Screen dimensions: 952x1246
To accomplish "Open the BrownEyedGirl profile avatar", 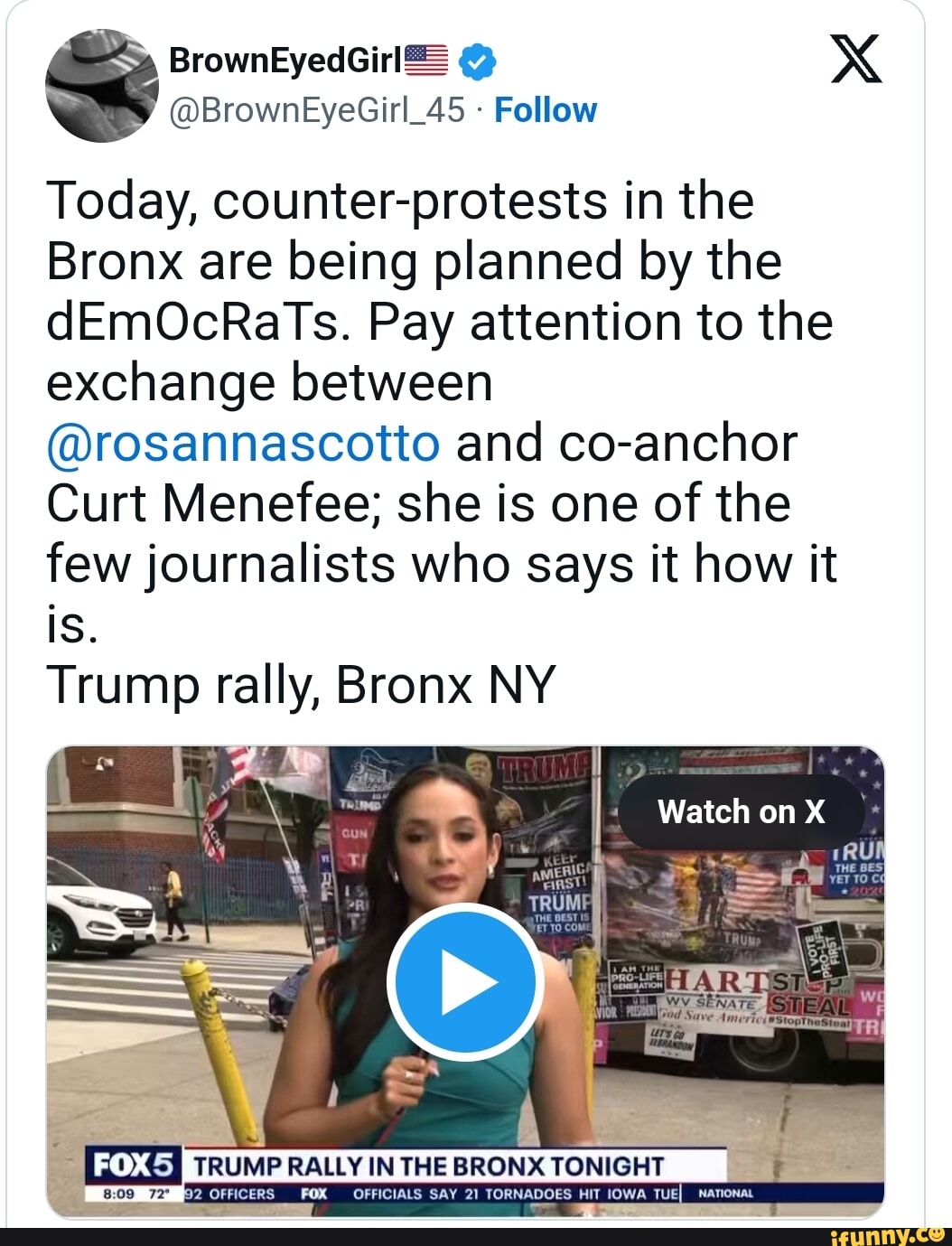I will 101,85.
